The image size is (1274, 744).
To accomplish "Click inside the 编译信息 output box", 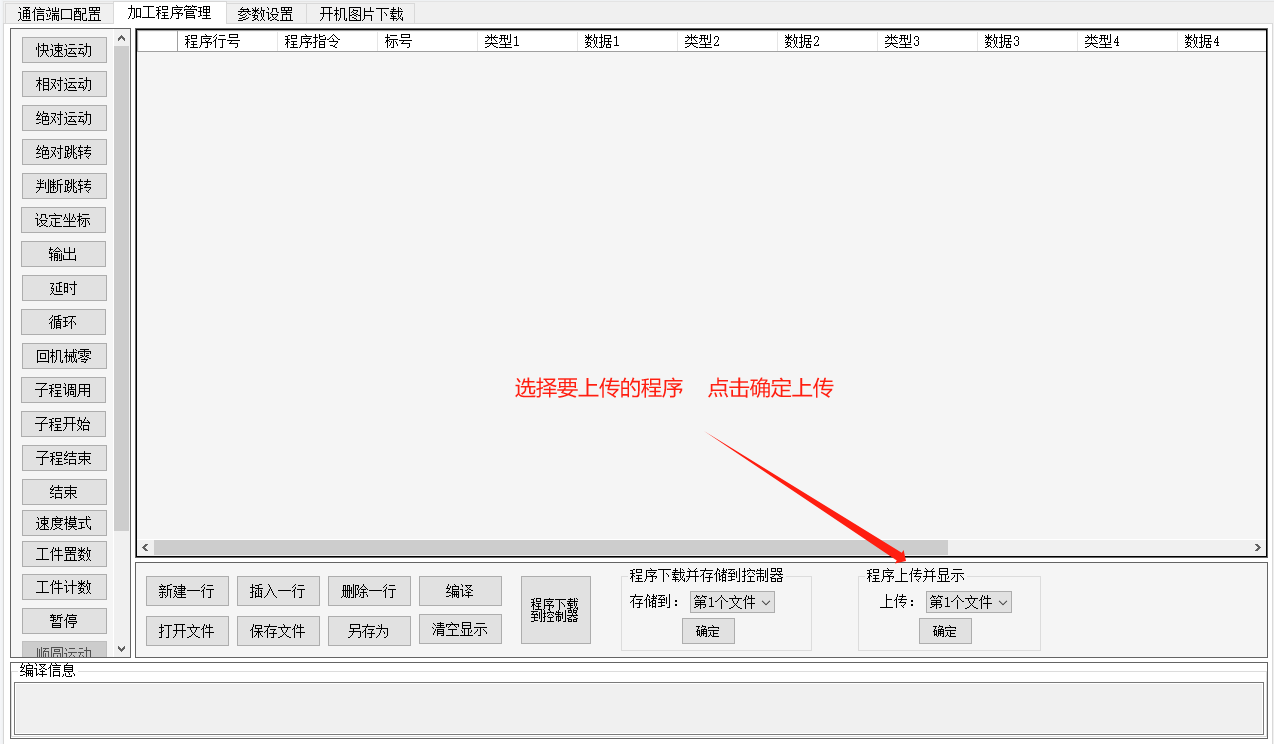I will [639, 708].
